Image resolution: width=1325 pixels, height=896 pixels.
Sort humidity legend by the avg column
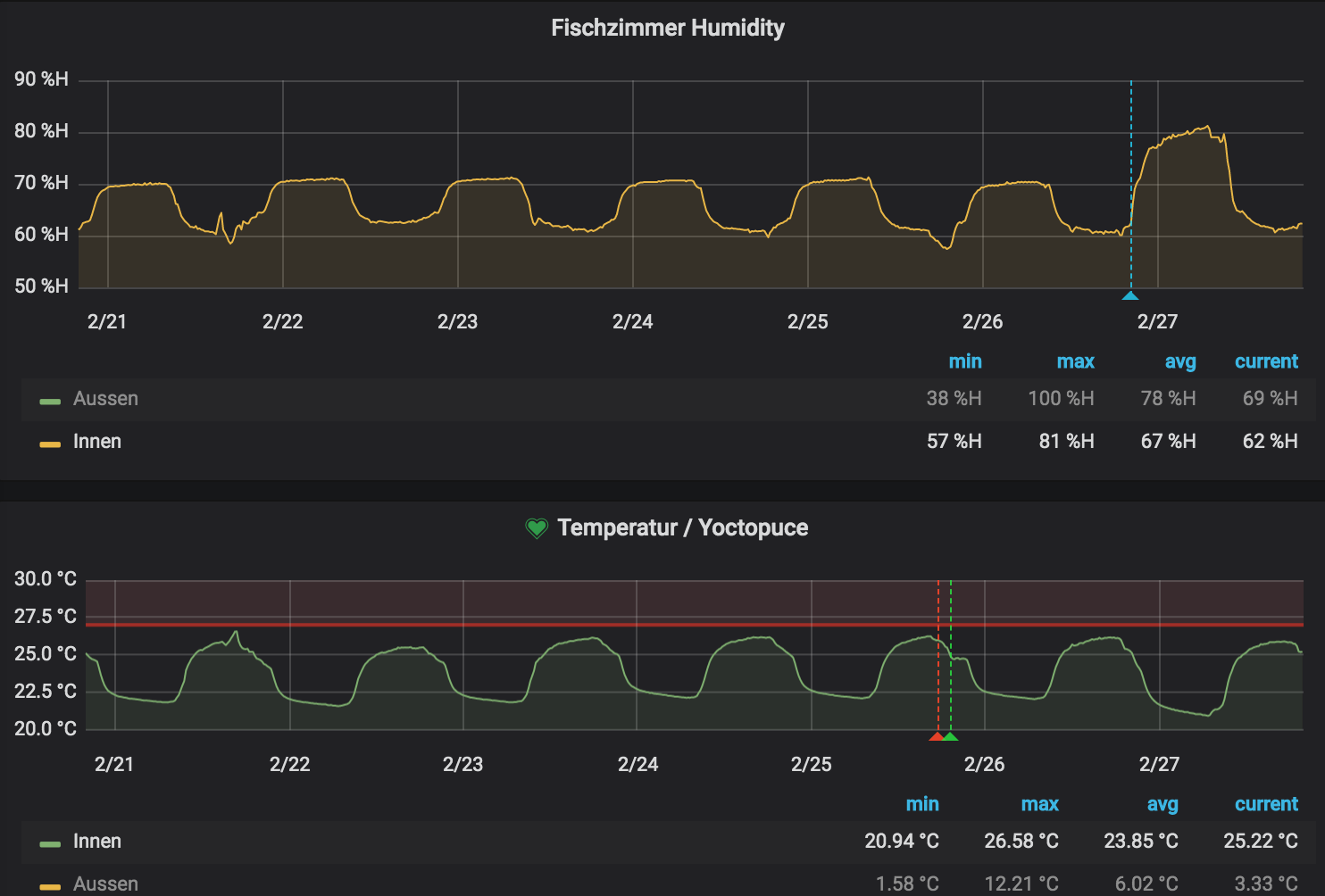click(1180, 361)
